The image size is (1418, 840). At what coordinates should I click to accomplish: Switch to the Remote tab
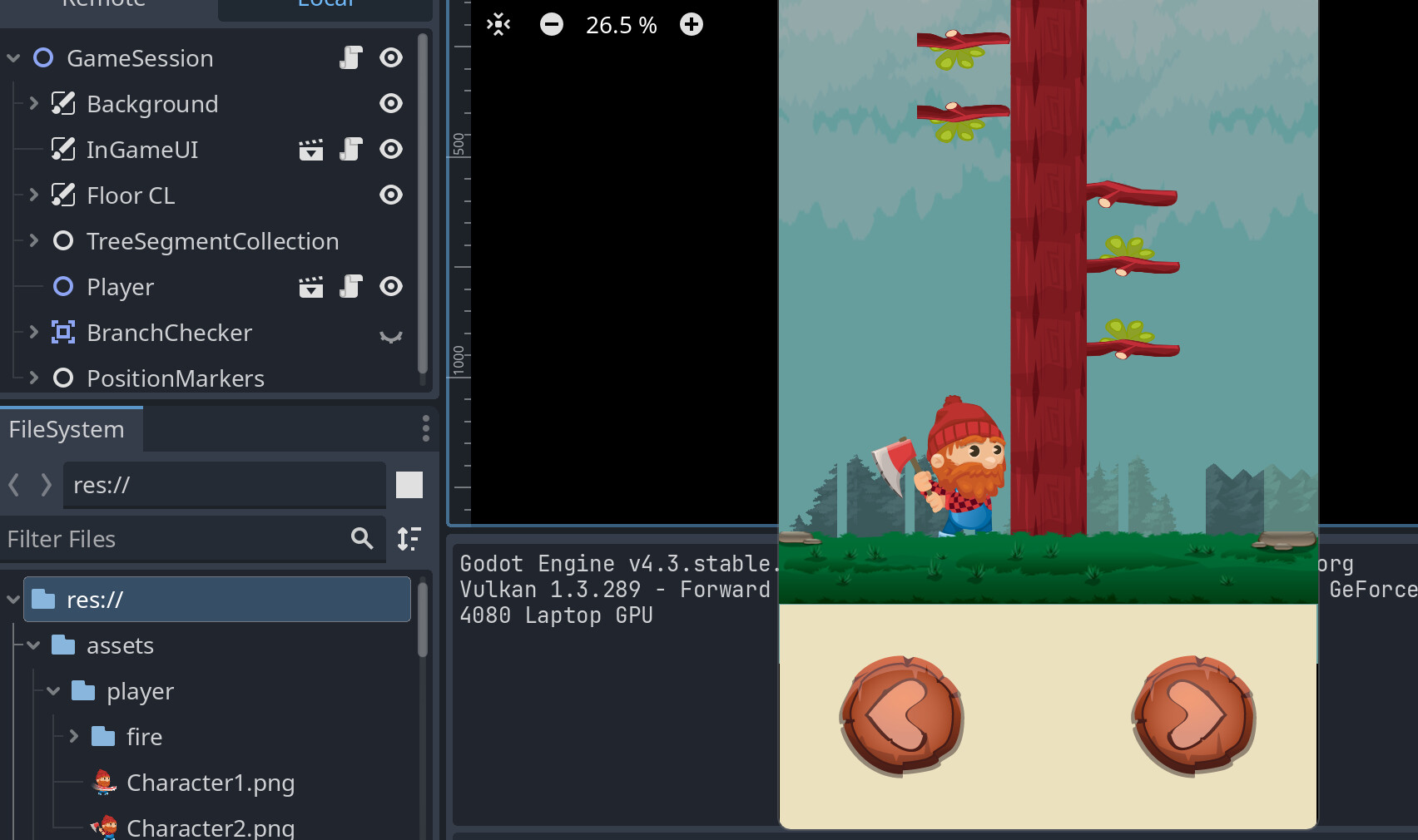[x=103, y=5]
